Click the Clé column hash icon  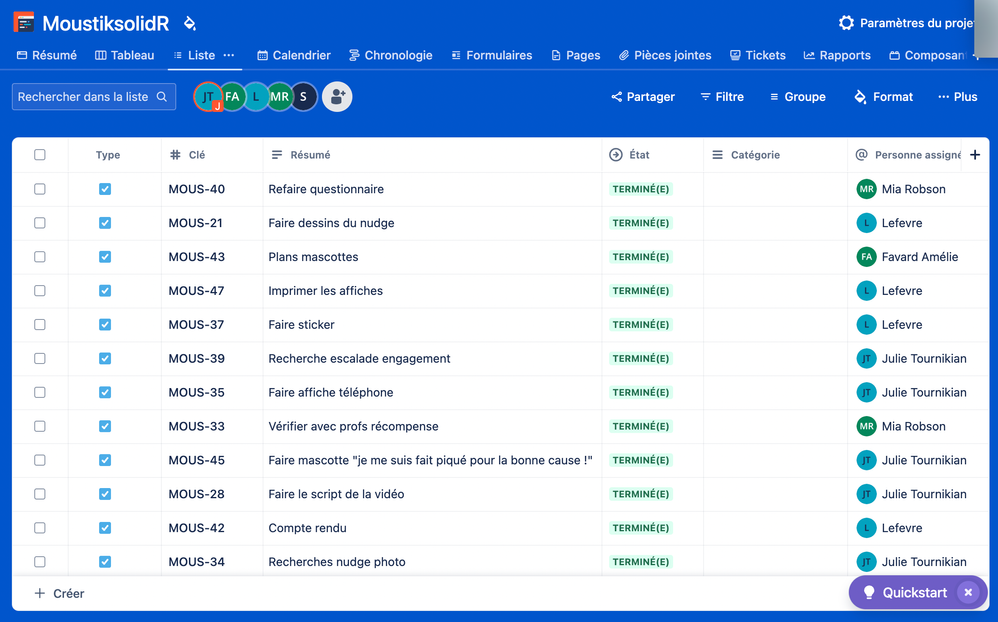(176, 155)
